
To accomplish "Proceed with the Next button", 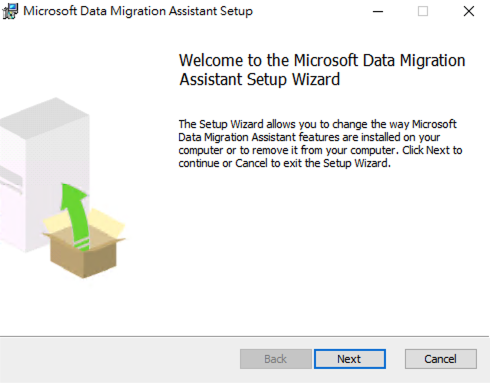I will [x=349, y=359].
